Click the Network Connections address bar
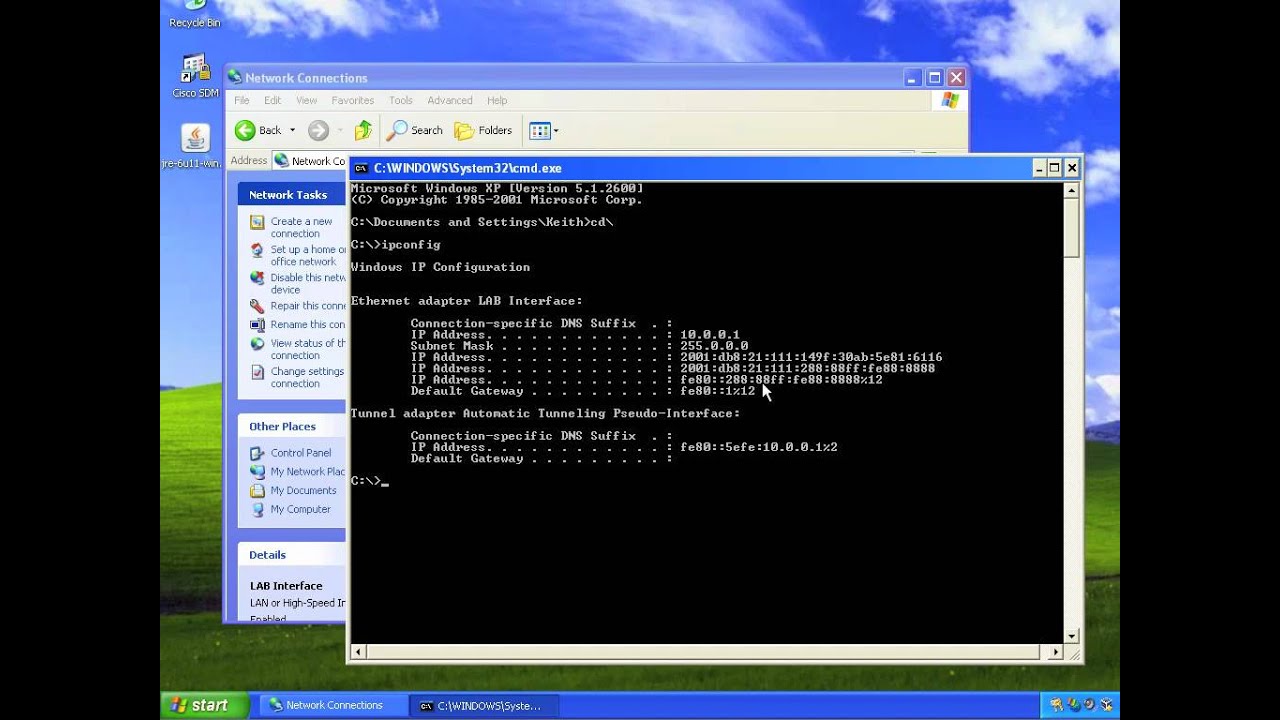The width and height of the screenshot is (1280, 720). point(309,160)
